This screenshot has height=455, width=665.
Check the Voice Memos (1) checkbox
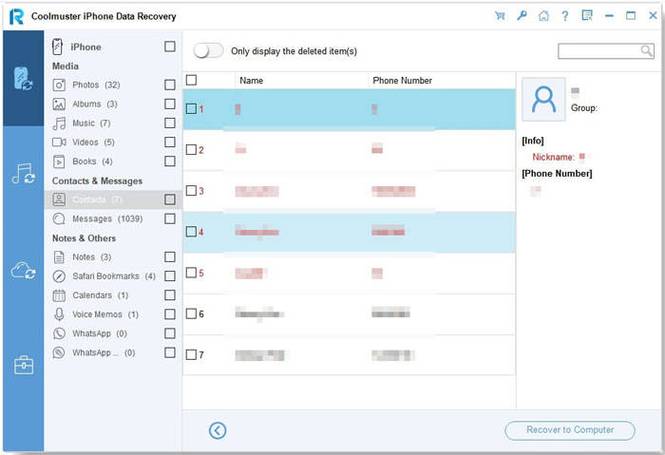click(170, 314)
